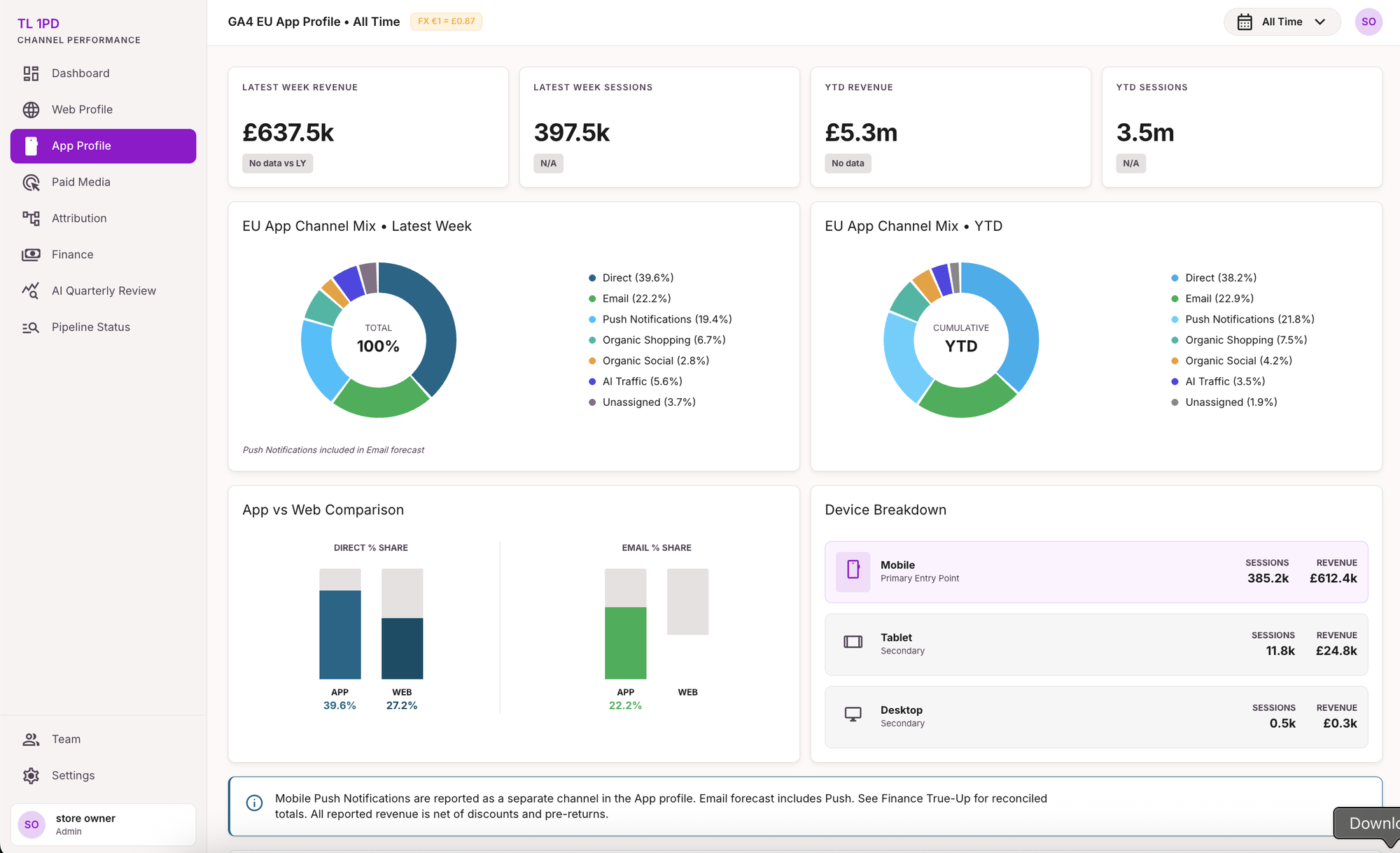Screen dimensions: 1400x853
Task: Click the £5.3m YTD revenue value
Action: pyautogui.click(x=861, y=132)
